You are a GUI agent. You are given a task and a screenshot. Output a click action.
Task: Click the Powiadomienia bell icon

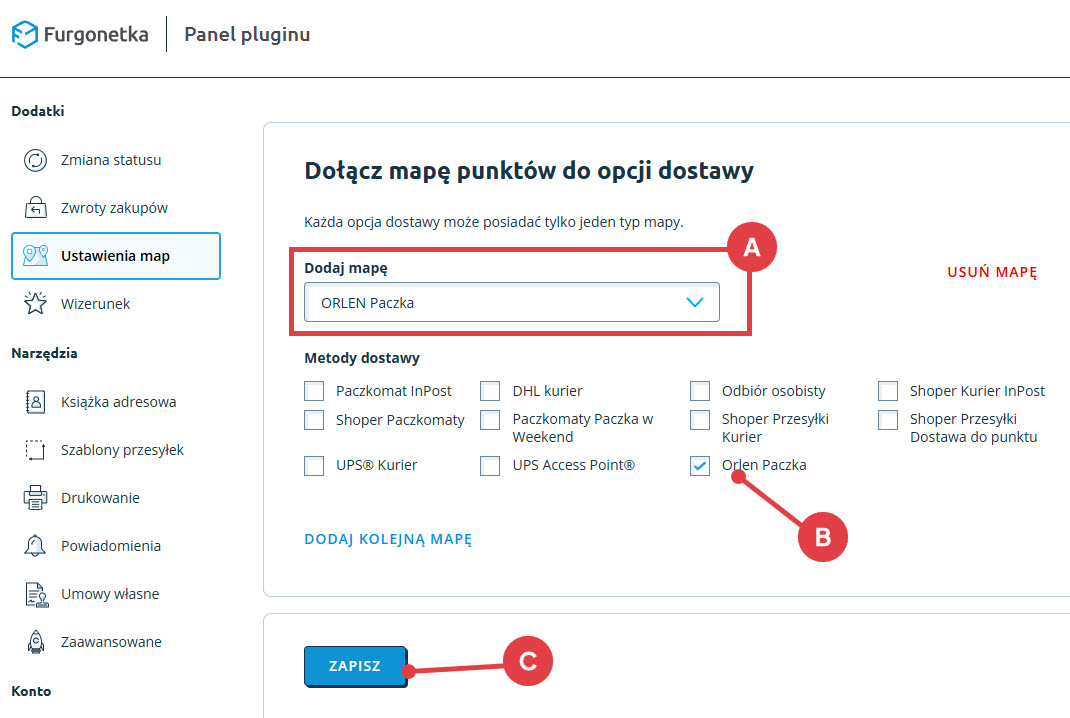[36, 546]
